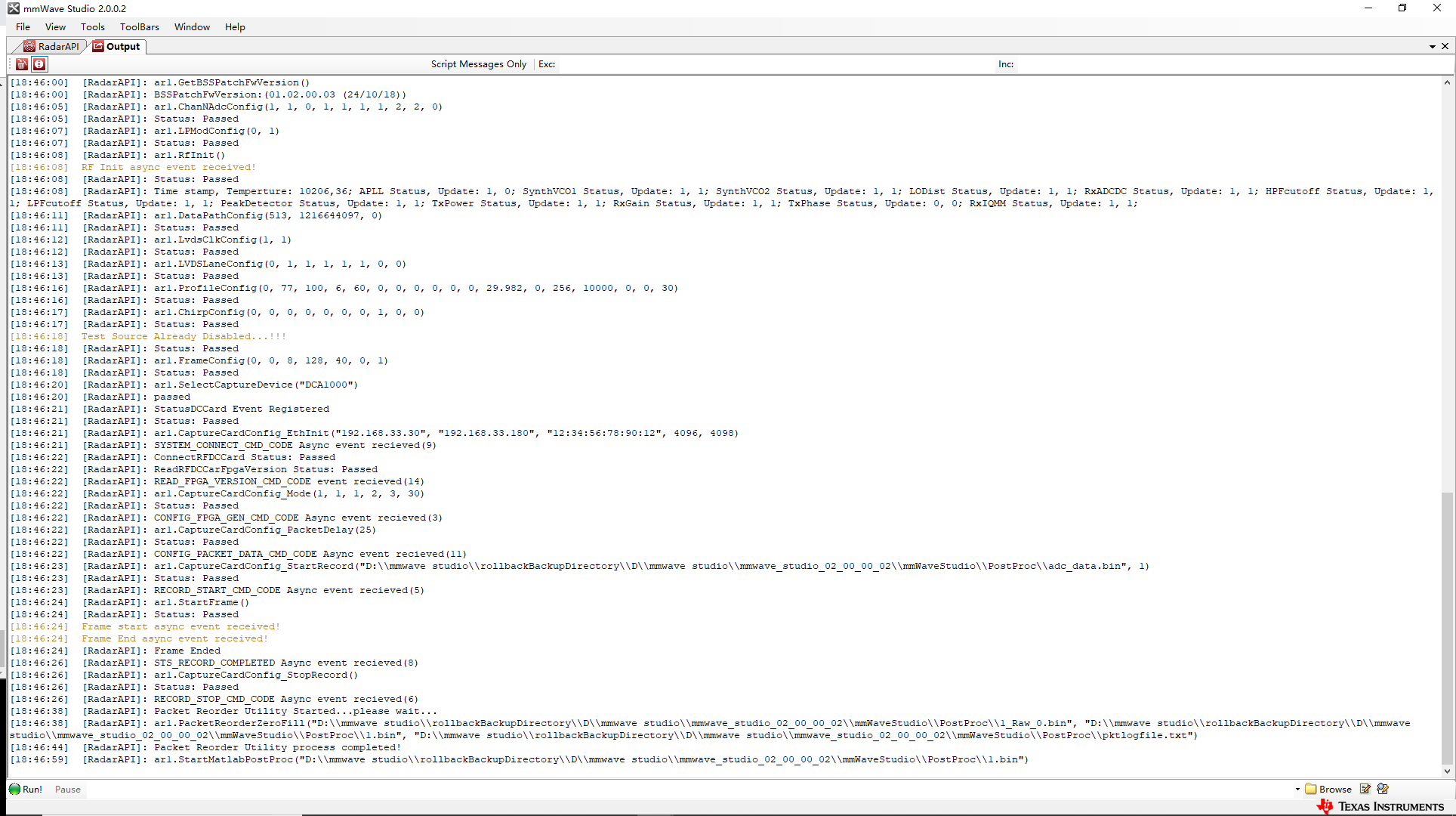Click the 'ar1.ProfileConfig' log line
The height and width of the screenshot is (816, 1456).
point(416,288)
